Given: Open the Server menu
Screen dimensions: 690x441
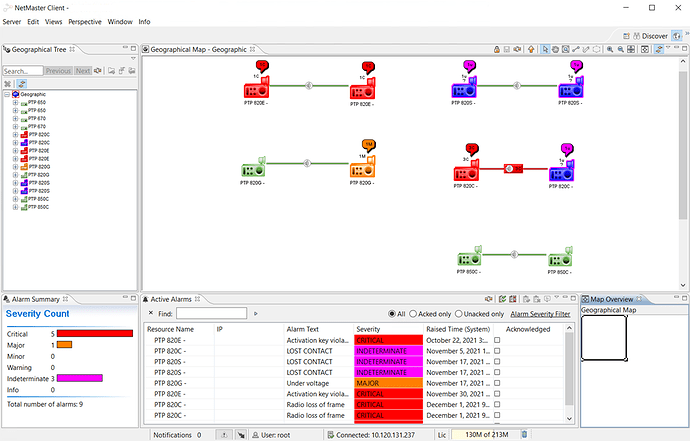Looking at the screenshot, I should click(12, 21).
